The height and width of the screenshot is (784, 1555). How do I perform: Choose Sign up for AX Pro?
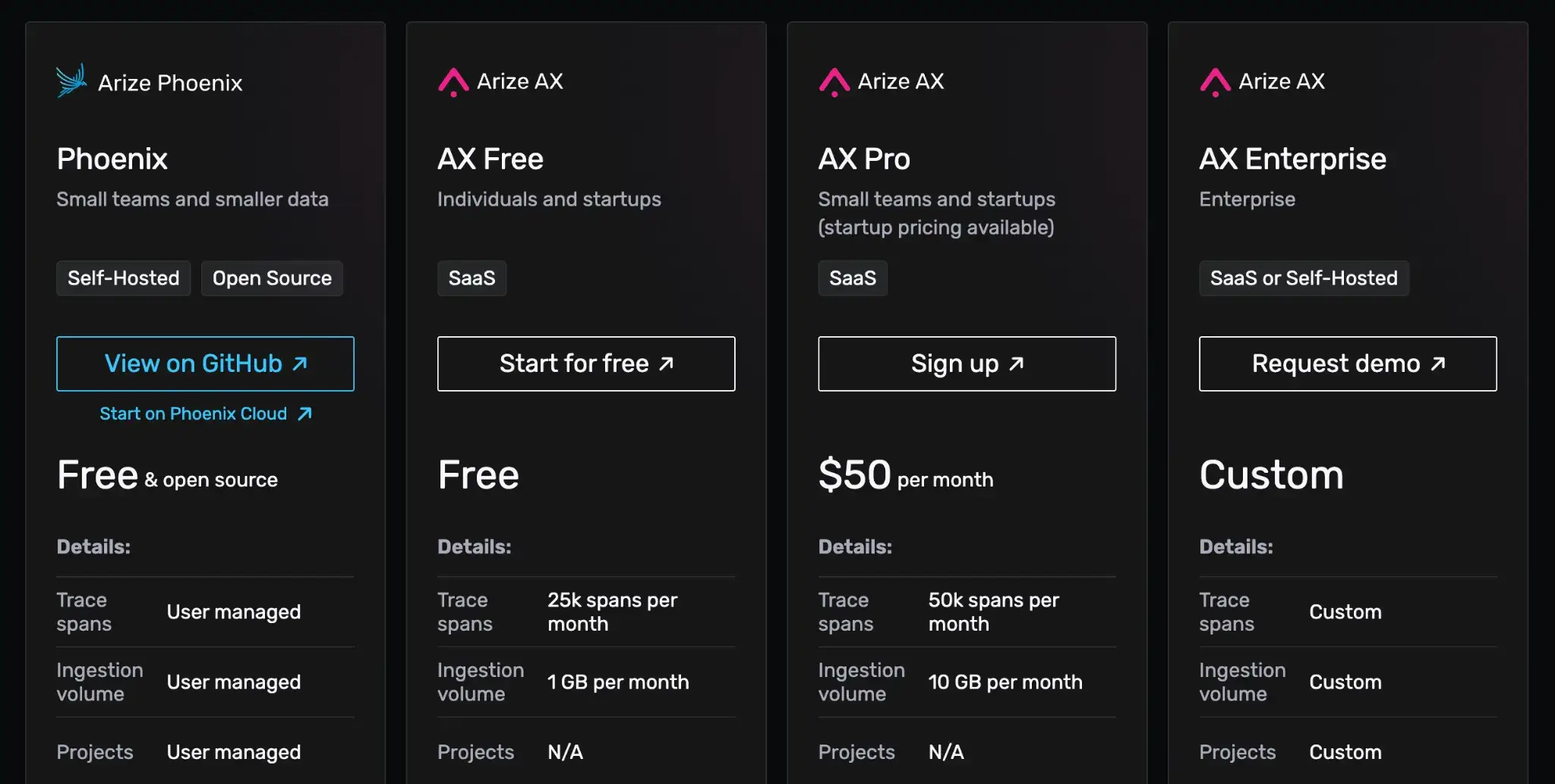click(967, 364)
